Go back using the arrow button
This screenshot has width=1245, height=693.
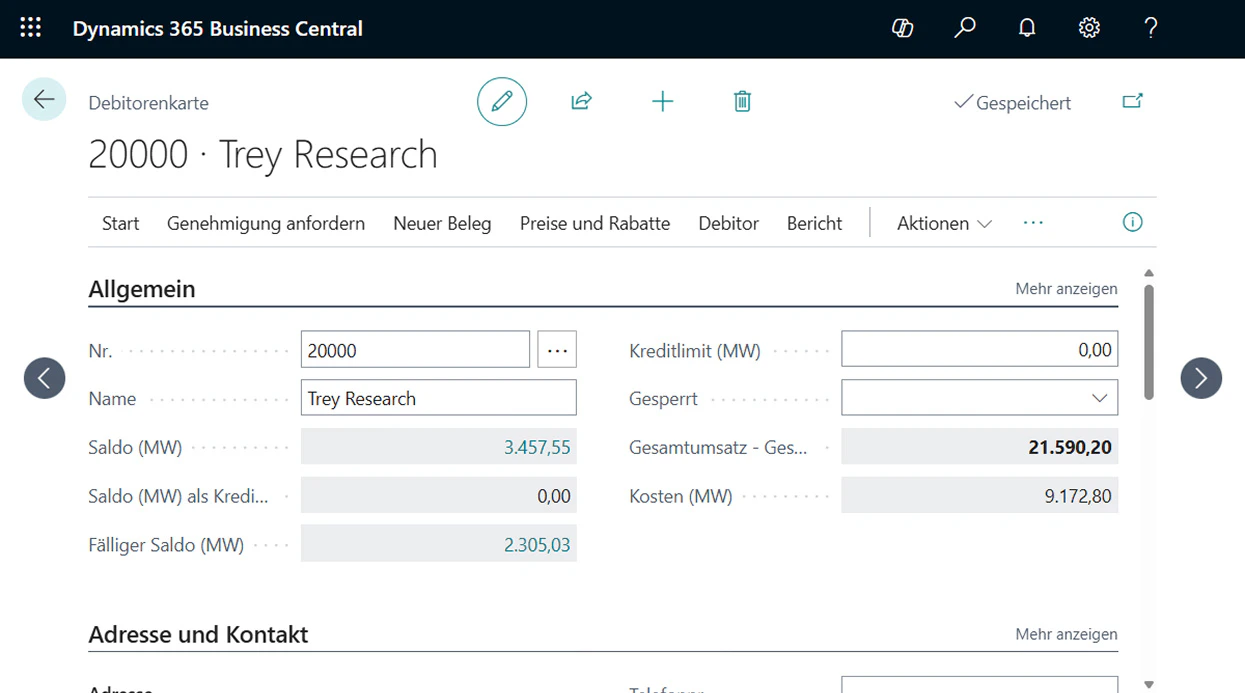(44, 99)
